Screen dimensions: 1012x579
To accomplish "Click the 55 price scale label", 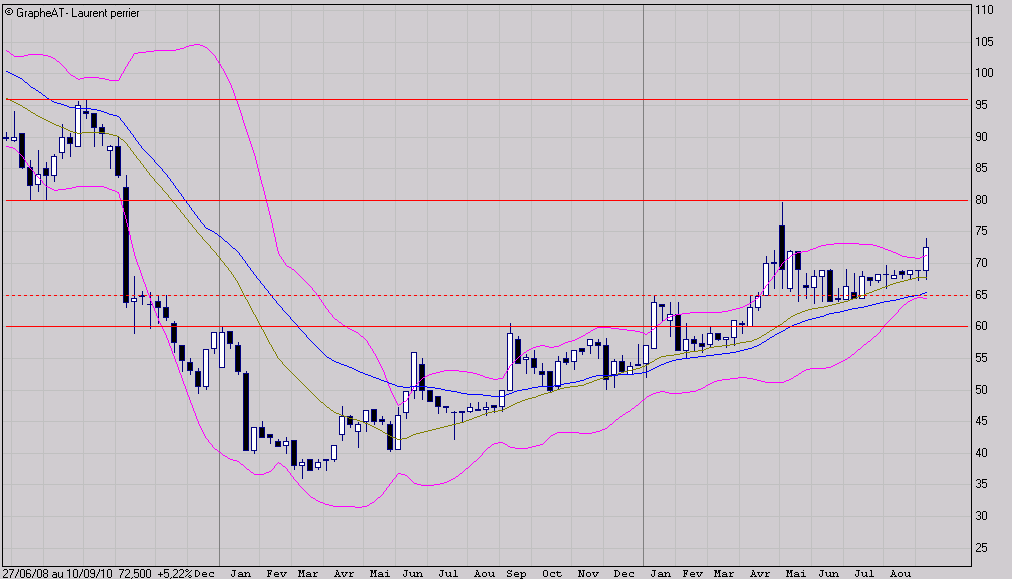I will (x=981, y=358).
